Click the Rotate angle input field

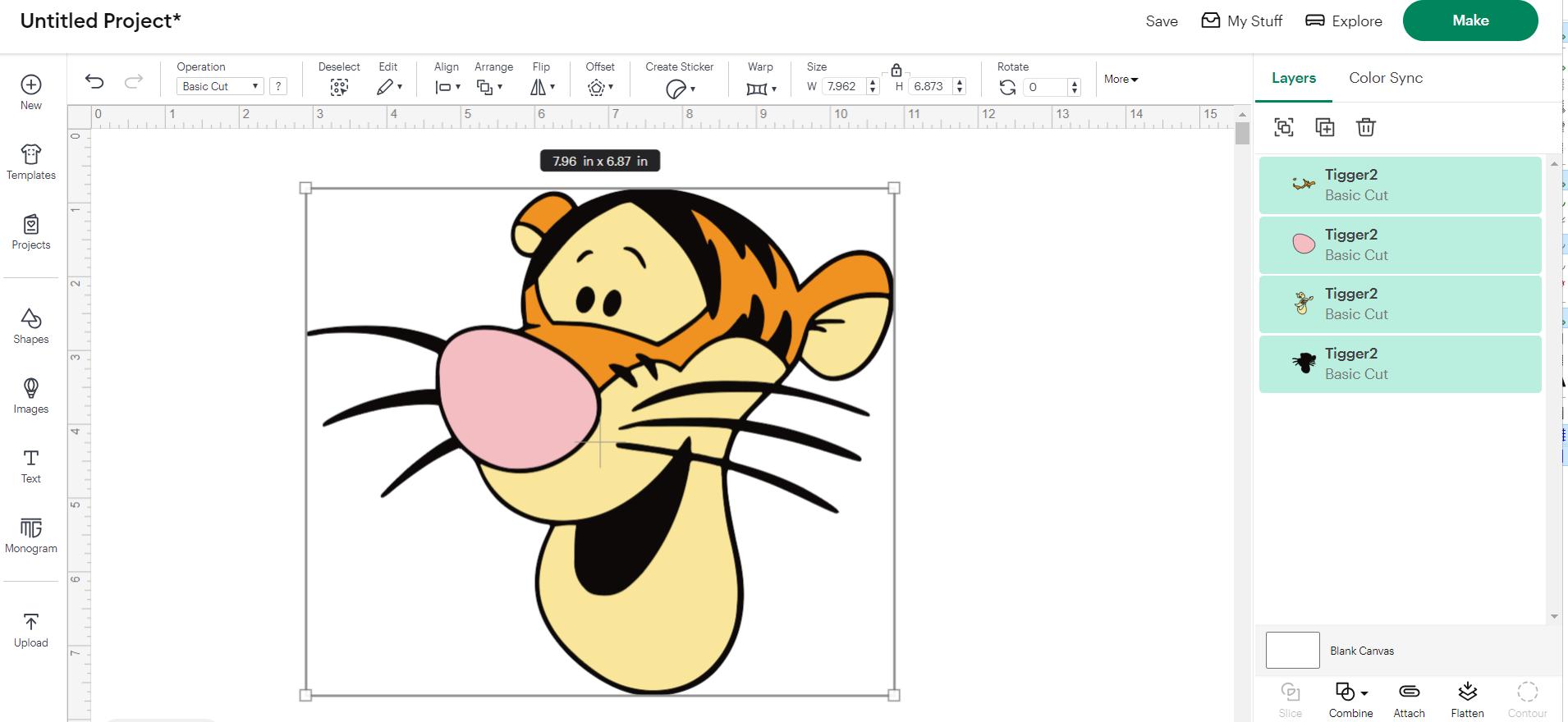(1046, 87)
